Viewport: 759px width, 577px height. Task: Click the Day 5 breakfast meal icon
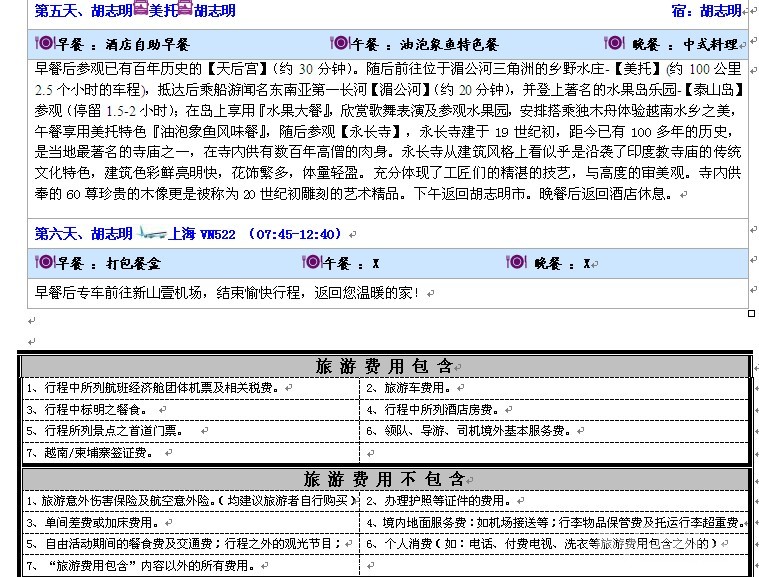point(44,44)
